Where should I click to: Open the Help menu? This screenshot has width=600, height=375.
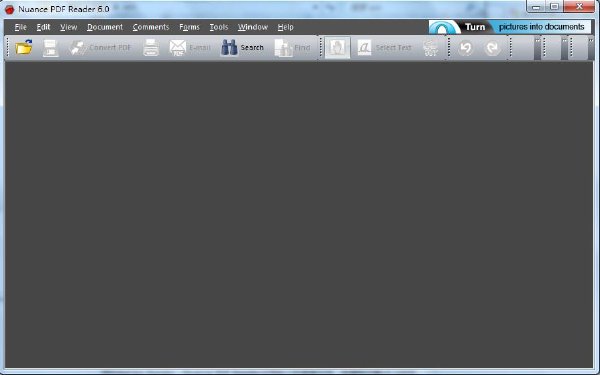tap(285, 27)
